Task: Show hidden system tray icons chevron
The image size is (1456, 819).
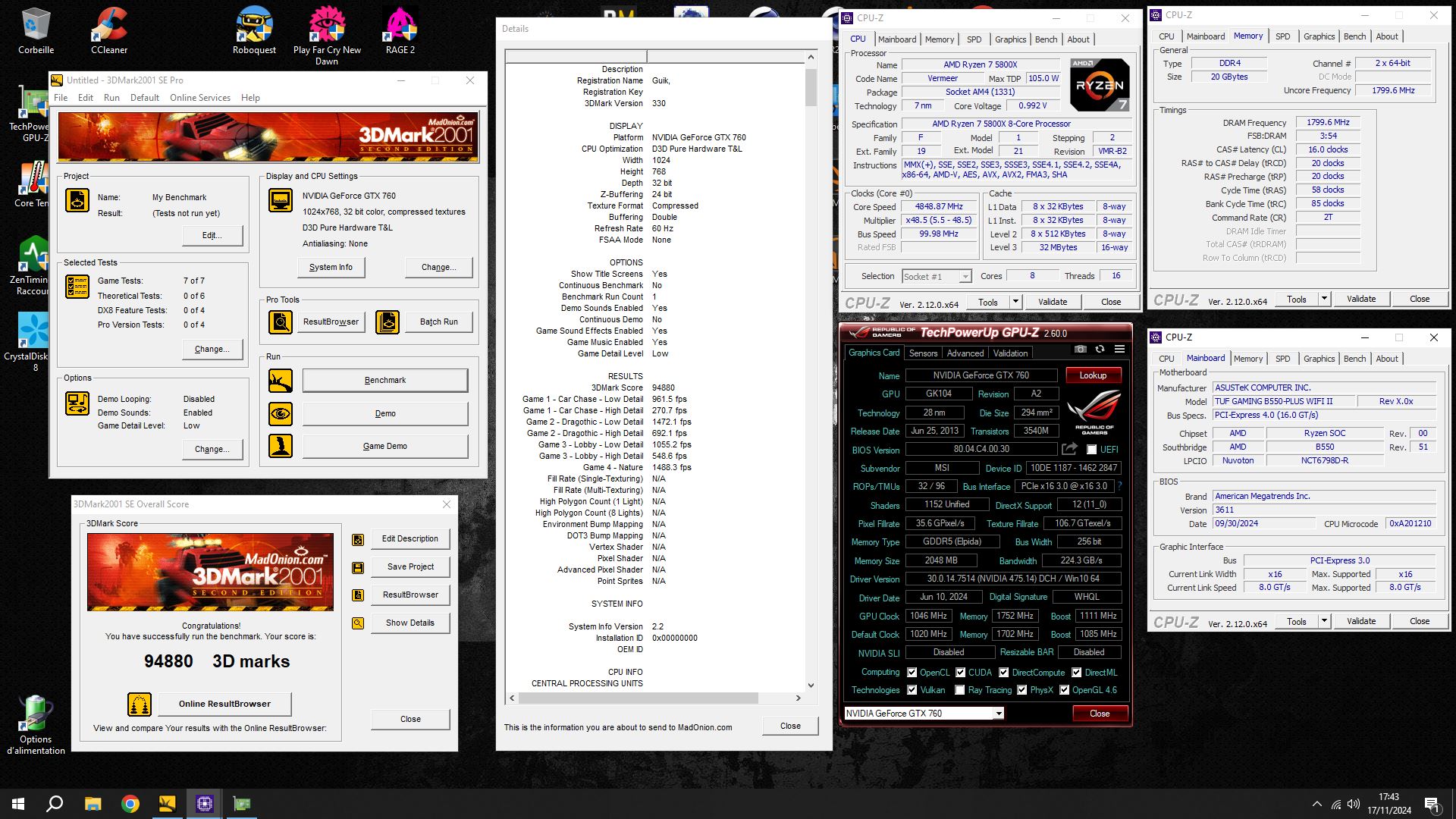Action: click(1317, 804)
